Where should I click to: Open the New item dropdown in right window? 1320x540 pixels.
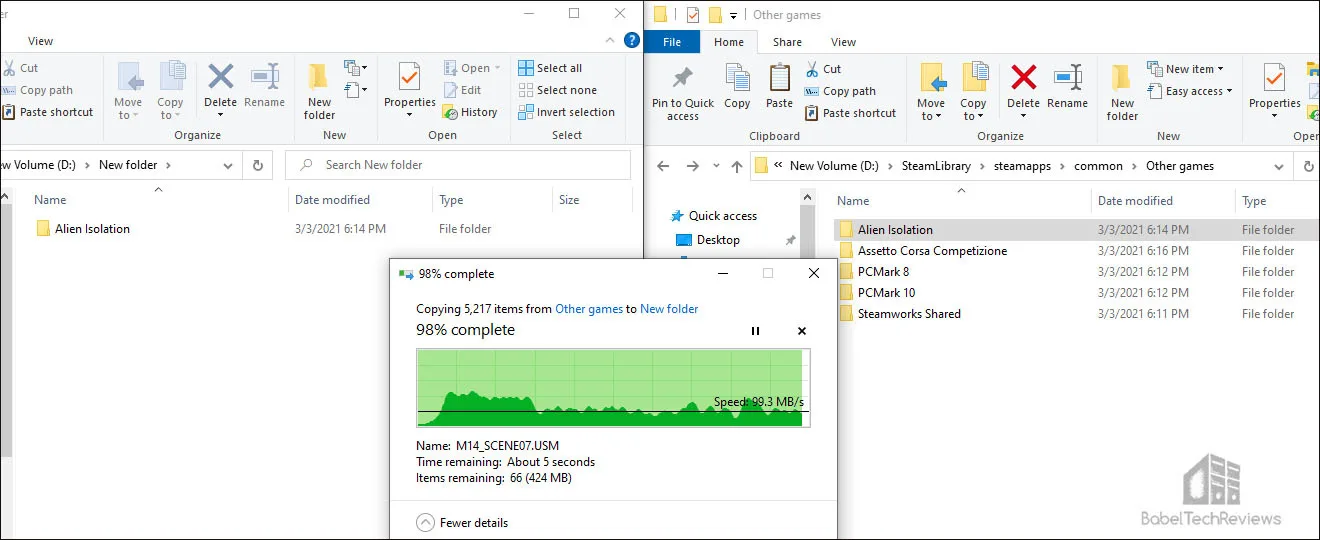coord(1188,69)
